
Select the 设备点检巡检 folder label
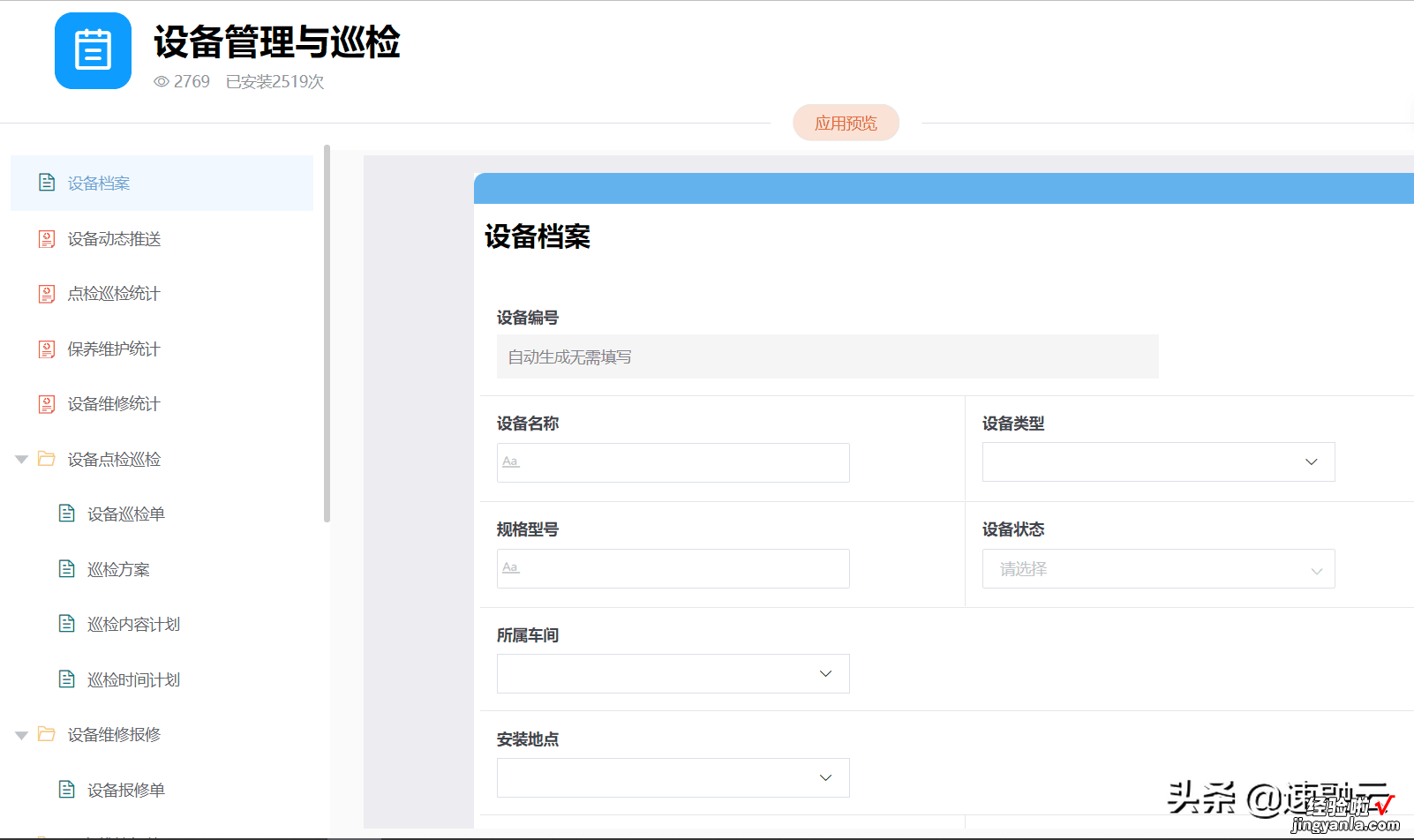click(x=114, y=460)
